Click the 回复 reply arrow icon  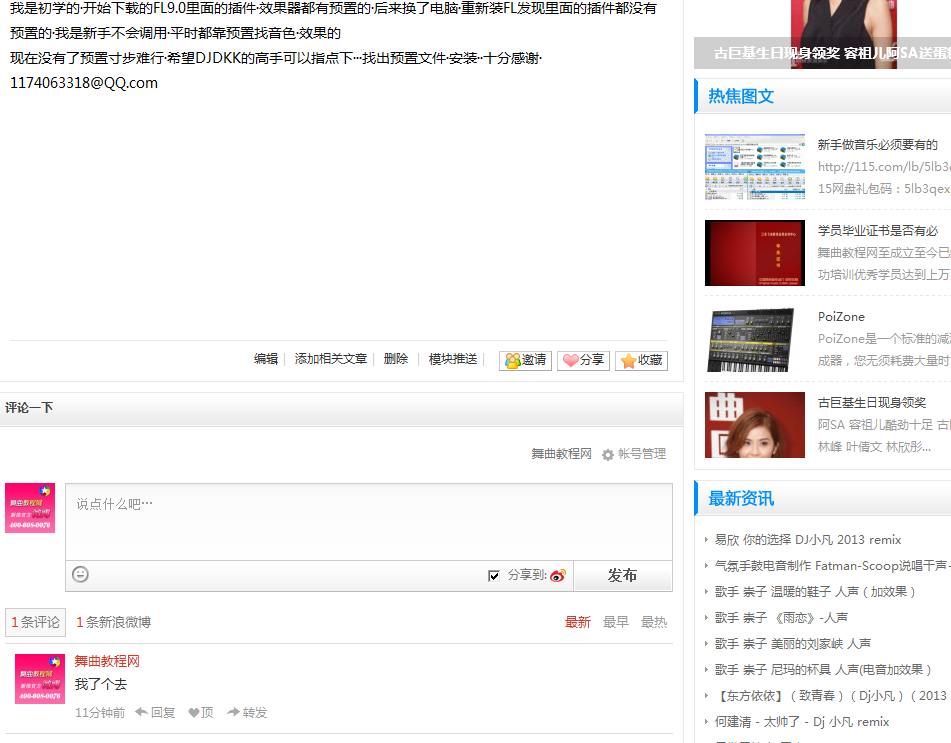[144, 713]
